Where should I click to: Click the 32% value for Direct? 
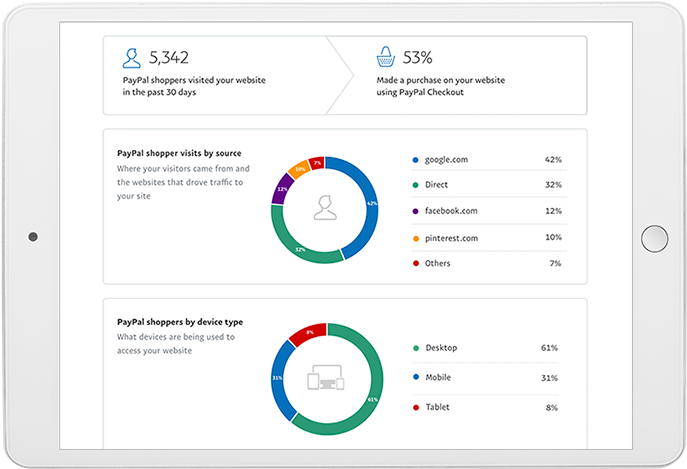(553, 185)
